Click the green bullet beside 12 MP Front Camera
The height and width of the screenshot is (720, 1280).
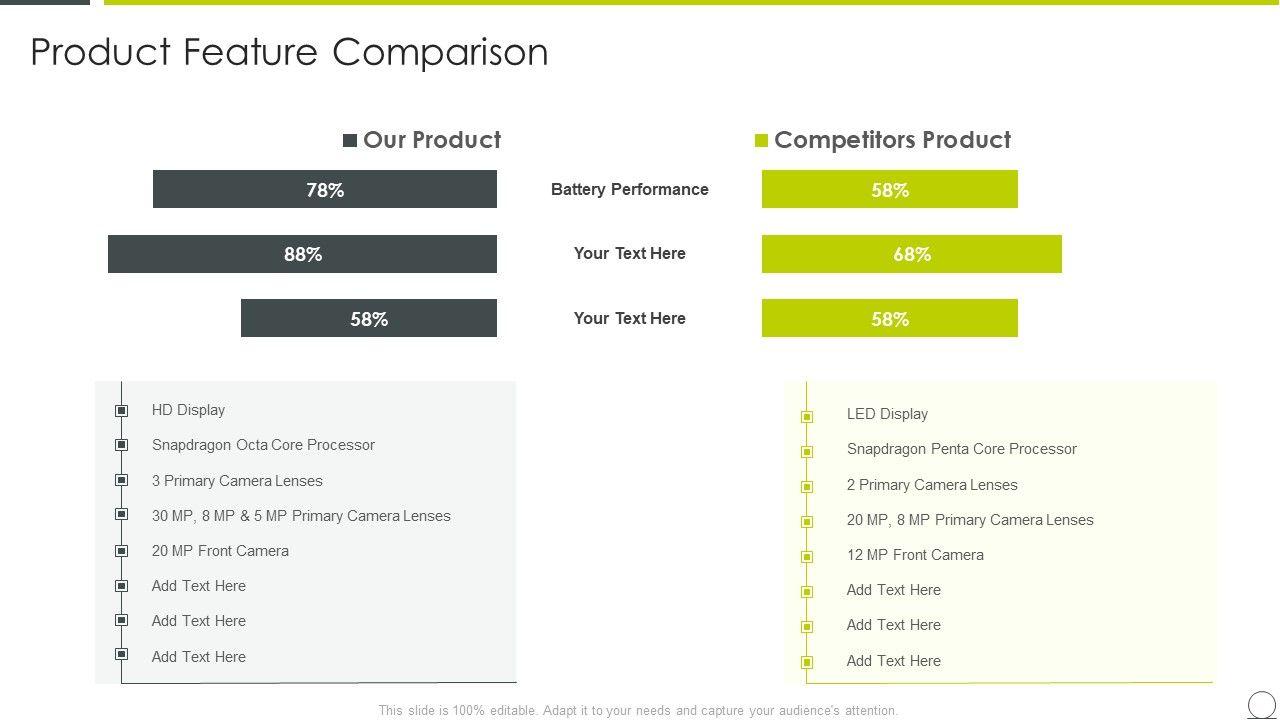point(807,557)
